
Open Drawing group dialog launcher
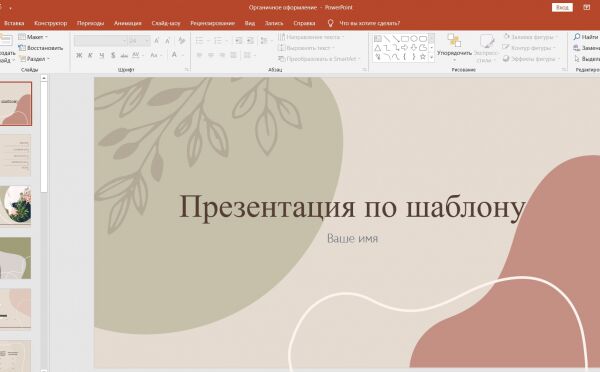tap(564, 70)
